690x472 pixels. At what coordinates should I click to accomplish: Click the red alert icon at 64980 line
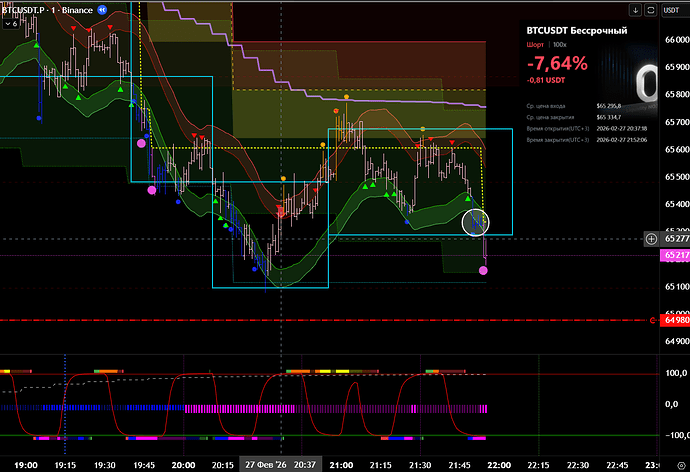point(652,321)
